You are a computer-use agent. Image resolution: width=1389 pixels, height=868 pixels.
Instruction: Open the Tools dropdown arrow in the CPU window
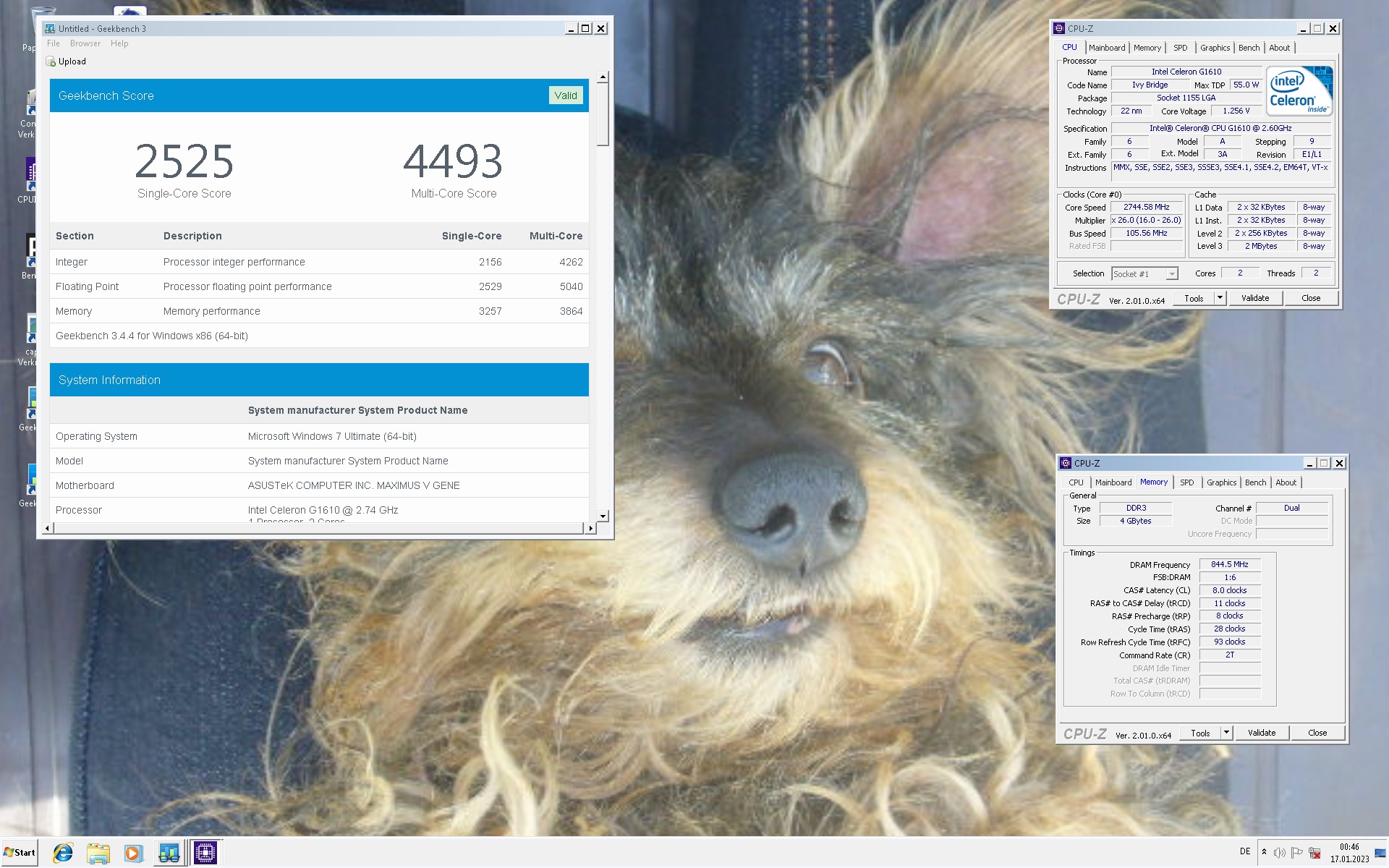[1220, 298]
